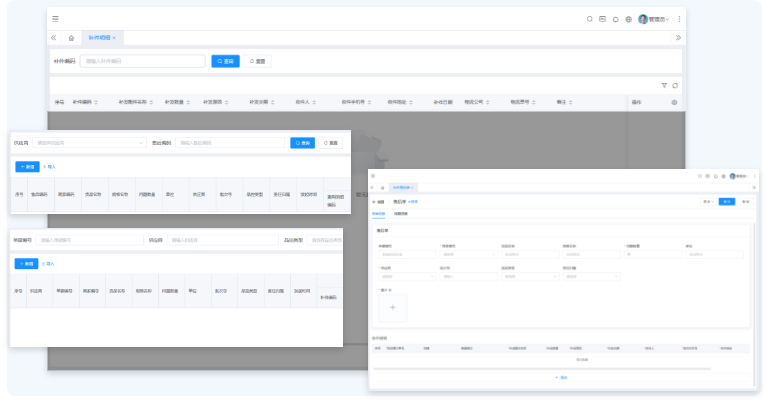Click the filter funnel icon above the table
Image resolution: width=768 pixels, height=403 pixels.
coord(664,85)
